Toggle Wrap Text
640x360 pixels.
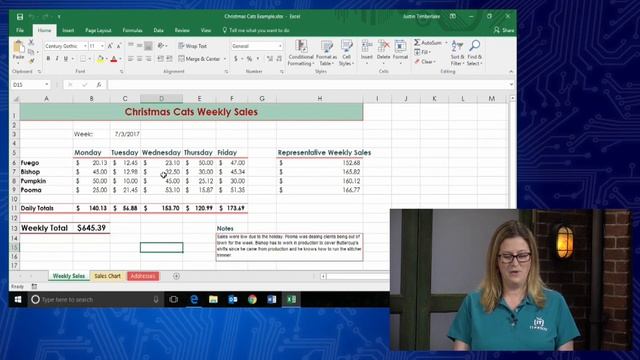coord(193,46)
